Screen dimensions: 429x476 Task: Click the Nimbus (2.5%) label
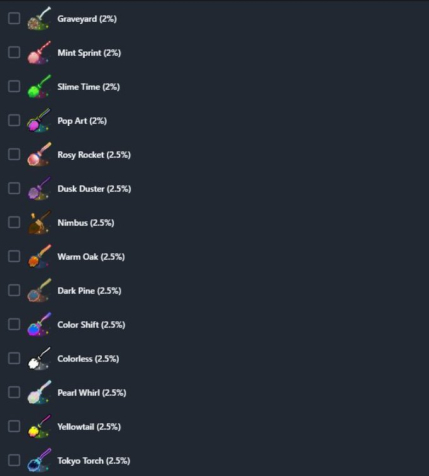86,223
